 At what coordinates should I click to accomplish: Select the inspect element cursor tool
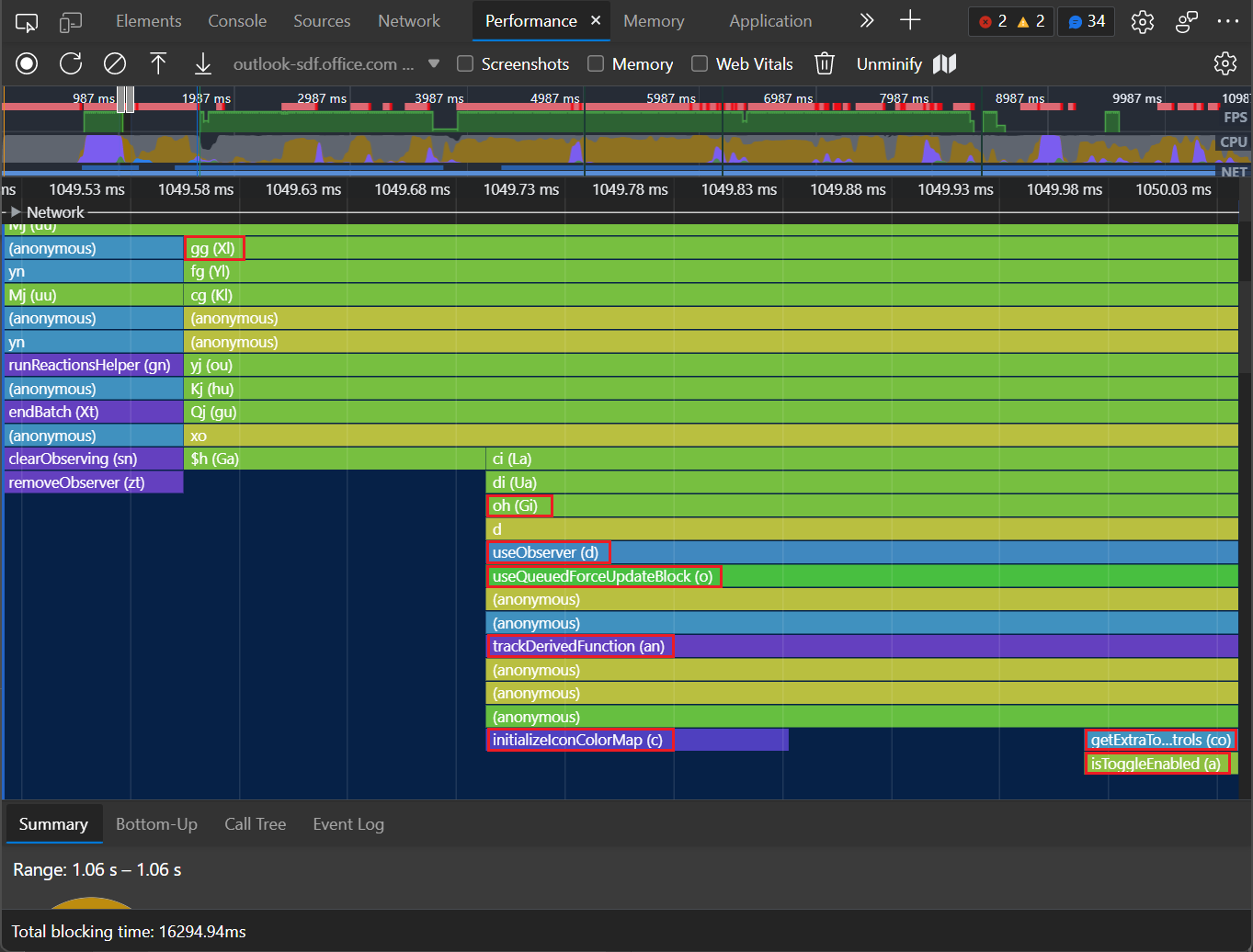(27, 20)
